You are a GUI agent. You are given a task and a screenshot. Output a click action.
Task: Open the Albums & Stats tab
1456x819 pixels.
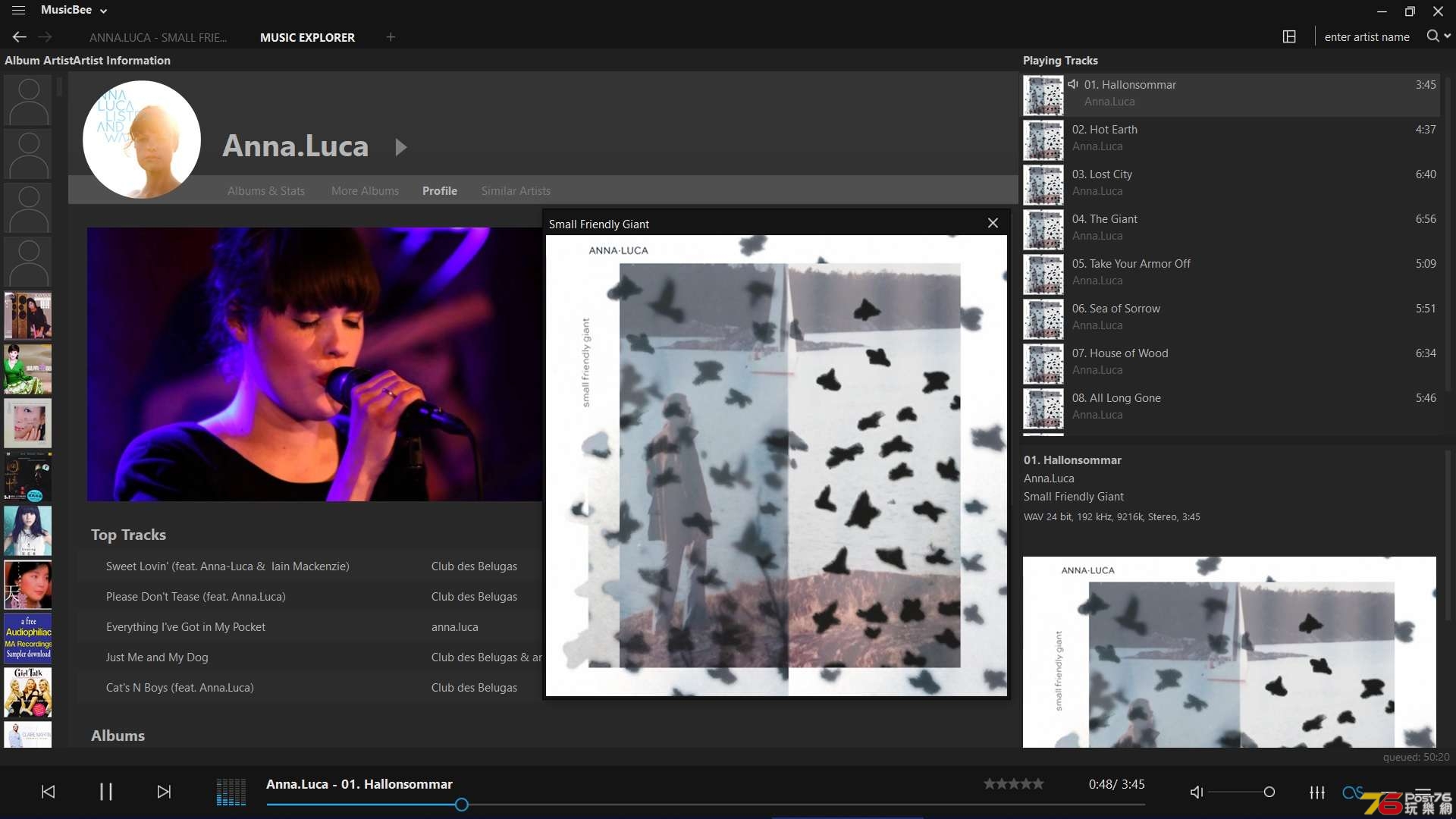coord(266,190)
